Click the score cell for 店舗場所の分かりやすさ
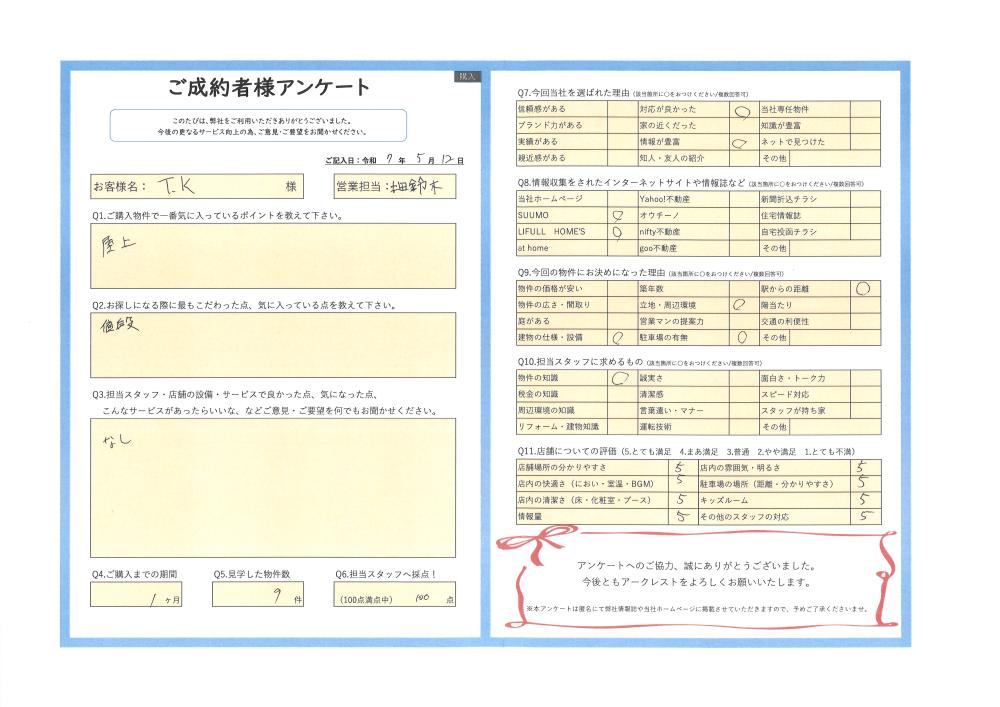1000x707 pixels. tap(682, 467)
